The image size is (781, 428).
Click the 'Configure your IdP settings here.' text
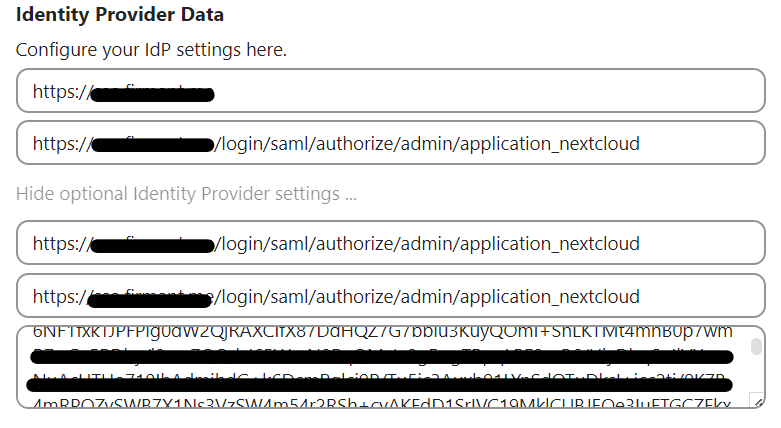151,49
